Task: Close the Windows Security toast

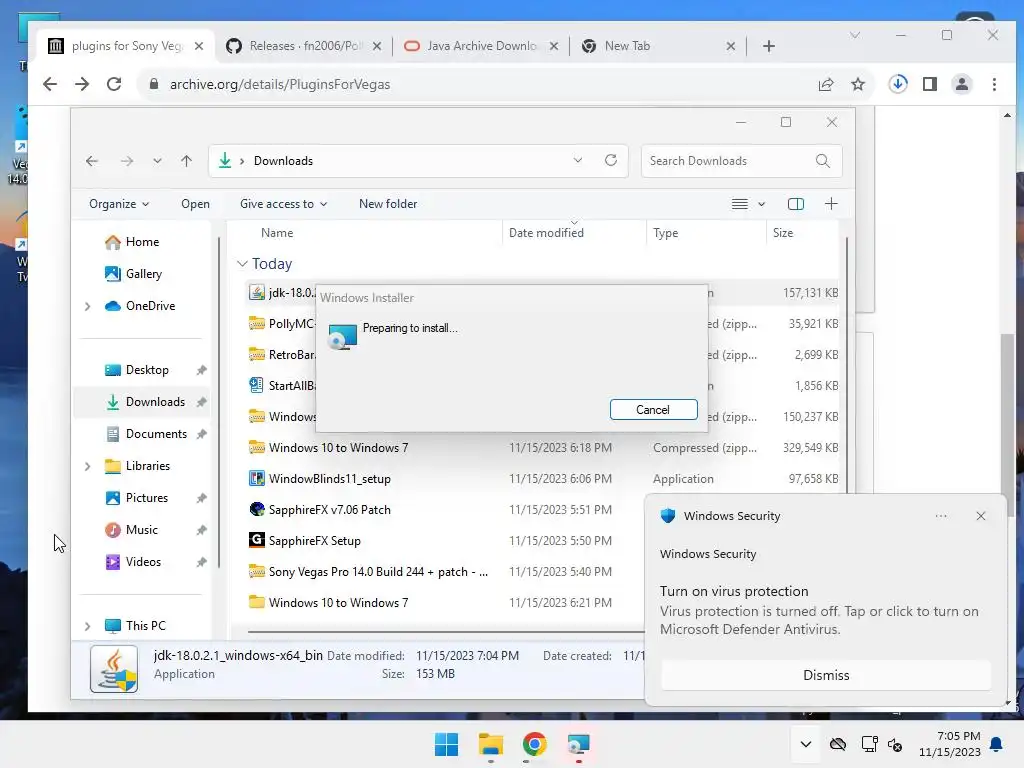Action: 980,516
